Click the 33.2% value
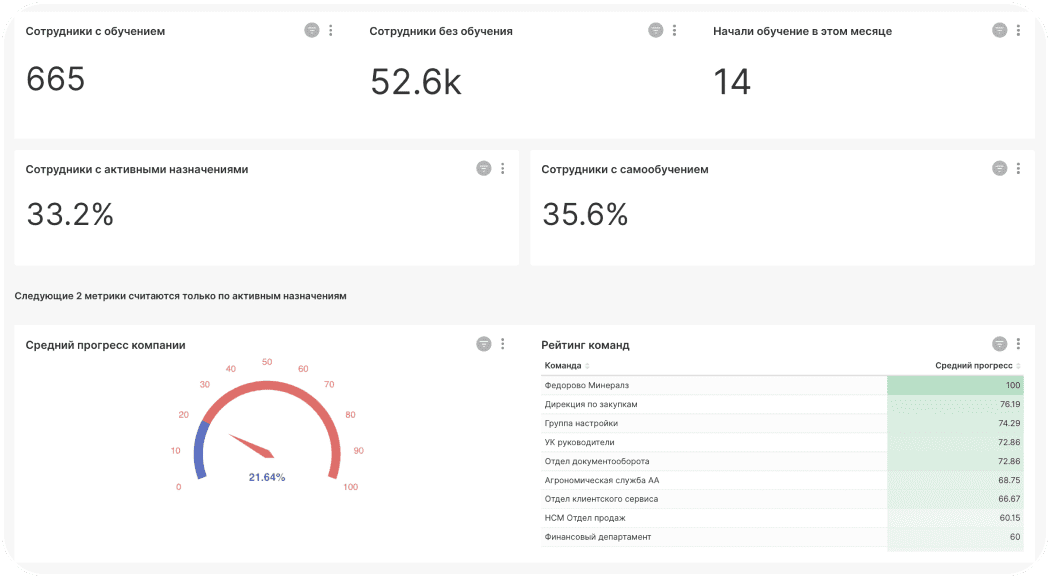The width and height of the screenshot is (1048, 576). 70,214
